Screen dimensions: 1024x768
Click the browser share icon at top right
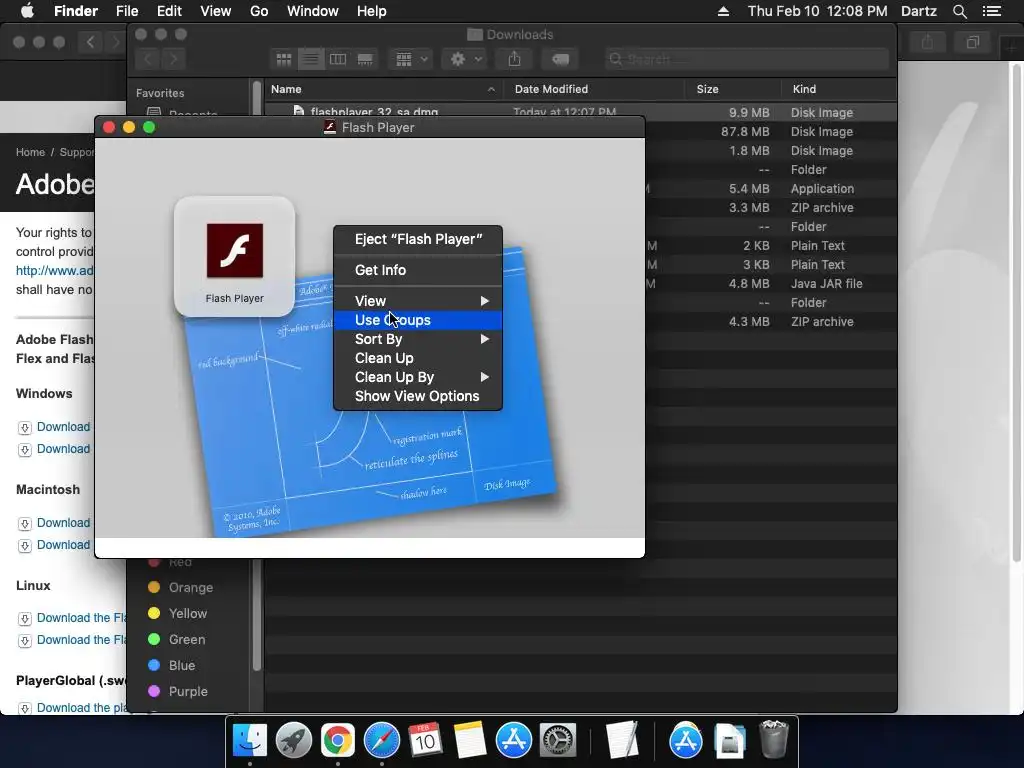tap(927, 42)
